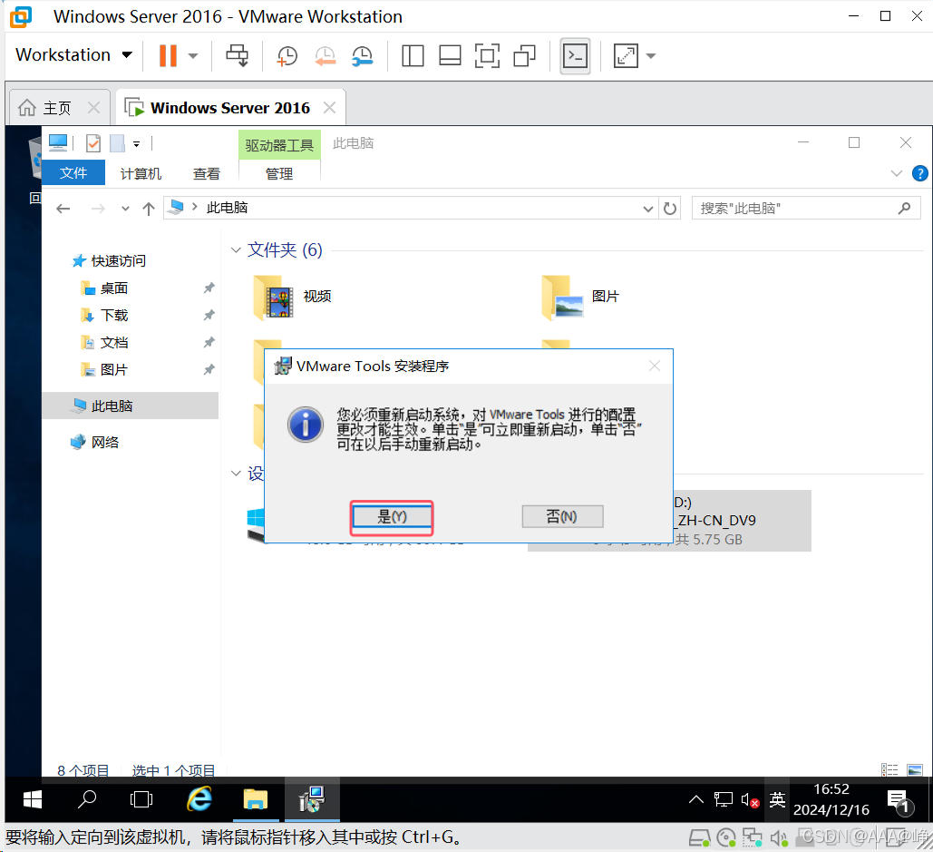Switch to large icons view in status bar
The image size is (933, 852).
pyautogui.click(x=915, y=770)
